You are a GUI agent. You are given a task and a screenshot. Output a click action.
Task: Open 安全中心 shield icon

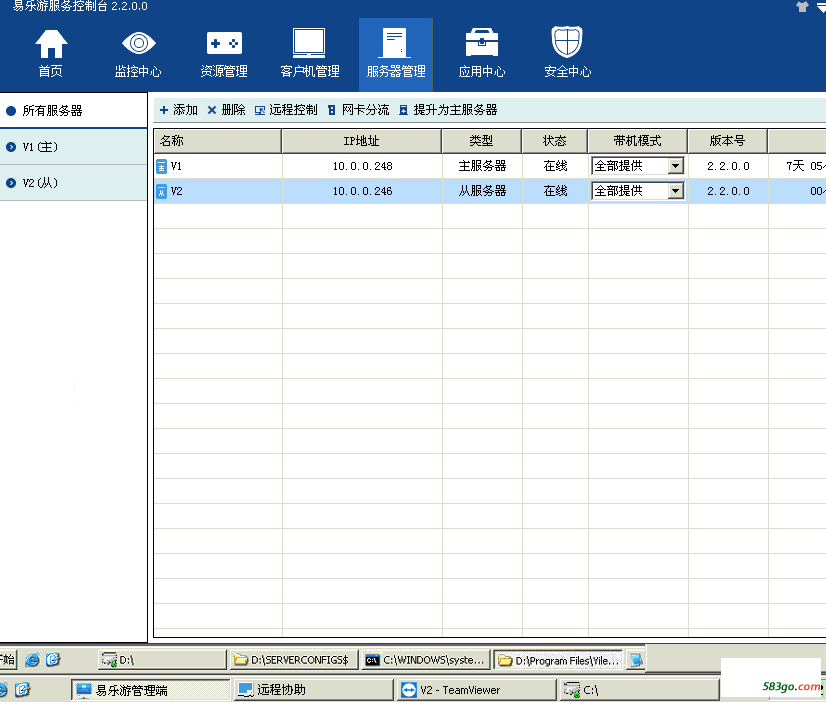coord(567,42)
